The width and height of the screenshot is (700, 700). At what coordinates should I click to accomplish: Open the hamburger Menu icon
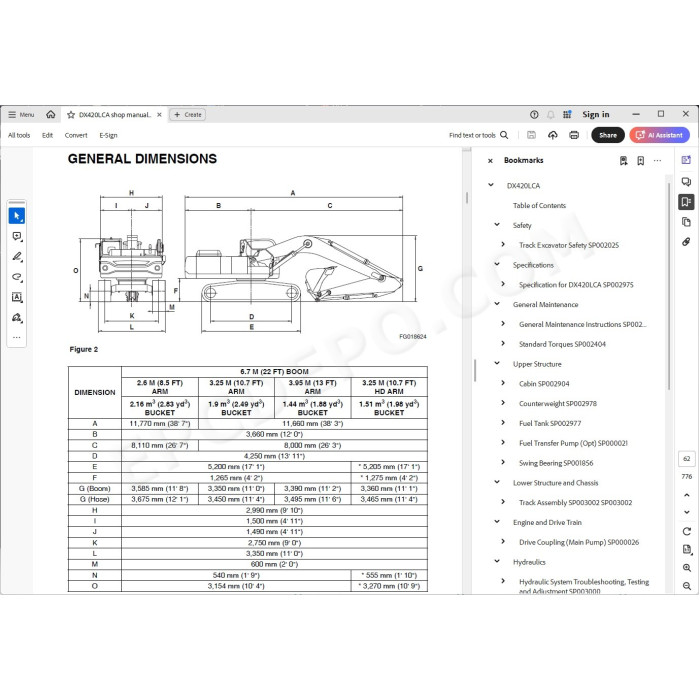point(12,115)
